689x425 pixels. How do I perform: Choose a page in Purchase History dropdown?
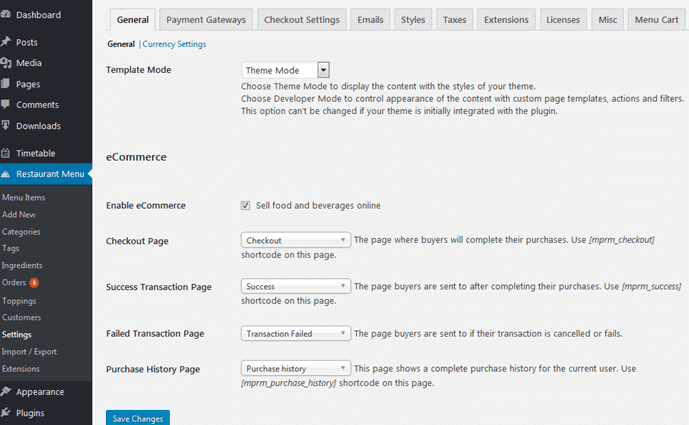pyautogui.click(x=296, y=369)
